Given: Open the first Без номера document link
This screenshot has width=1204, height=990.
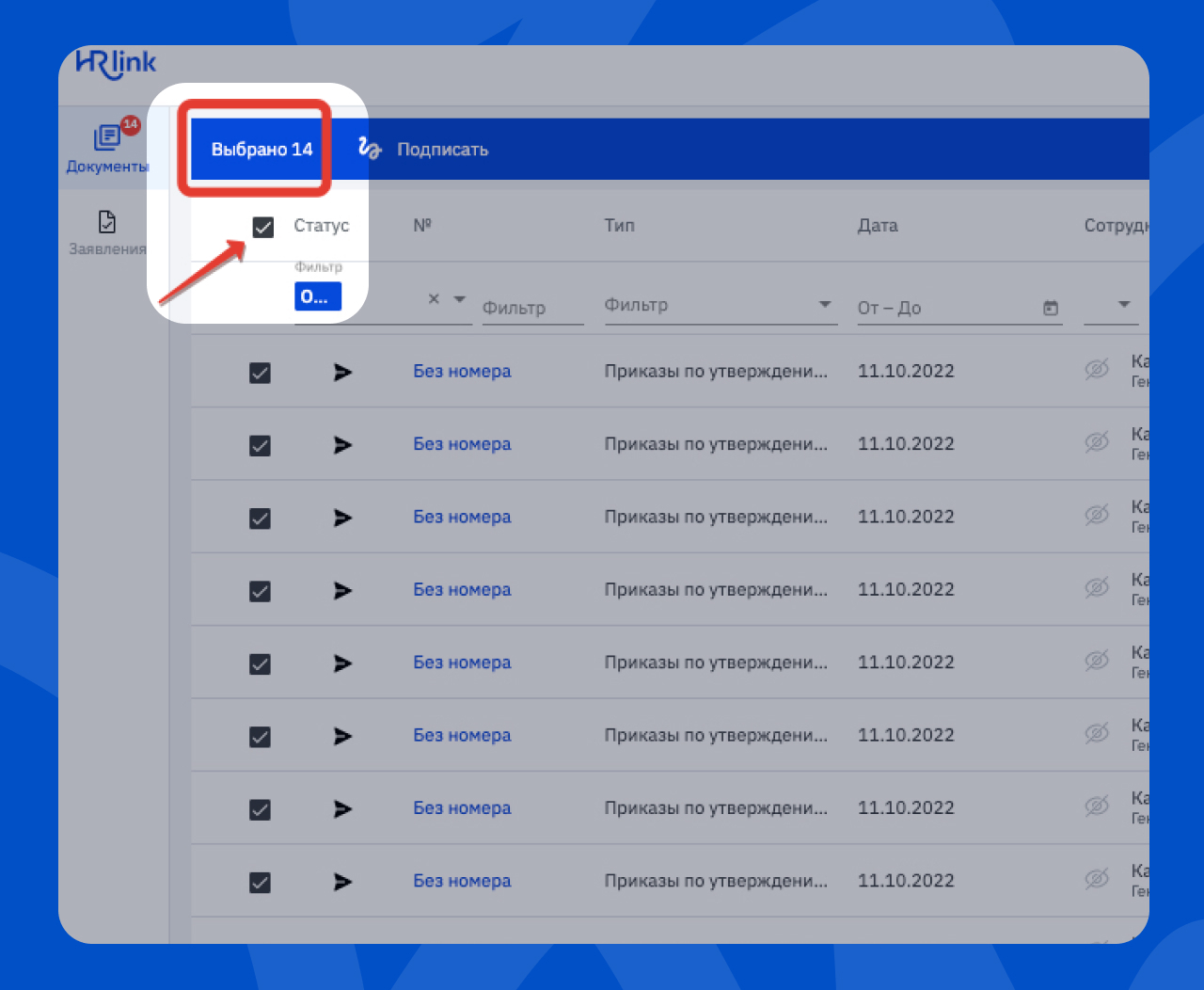Looking at the screenshot, I should coord(462,371).
